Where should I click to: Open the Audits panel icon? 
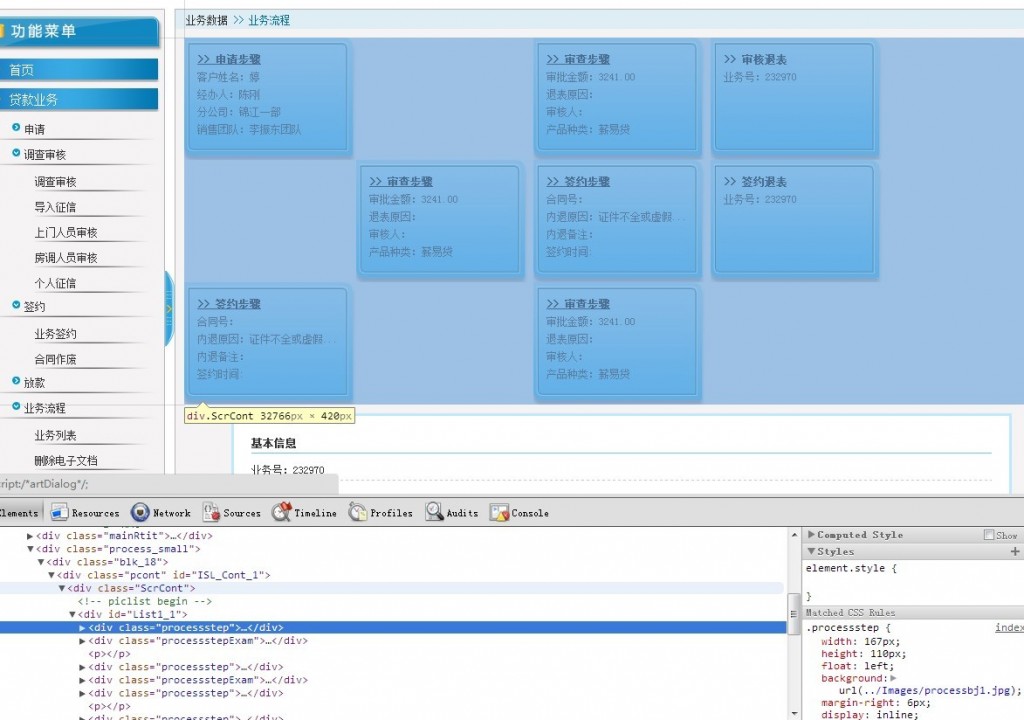pyautogui.click(x=434, y=512)
